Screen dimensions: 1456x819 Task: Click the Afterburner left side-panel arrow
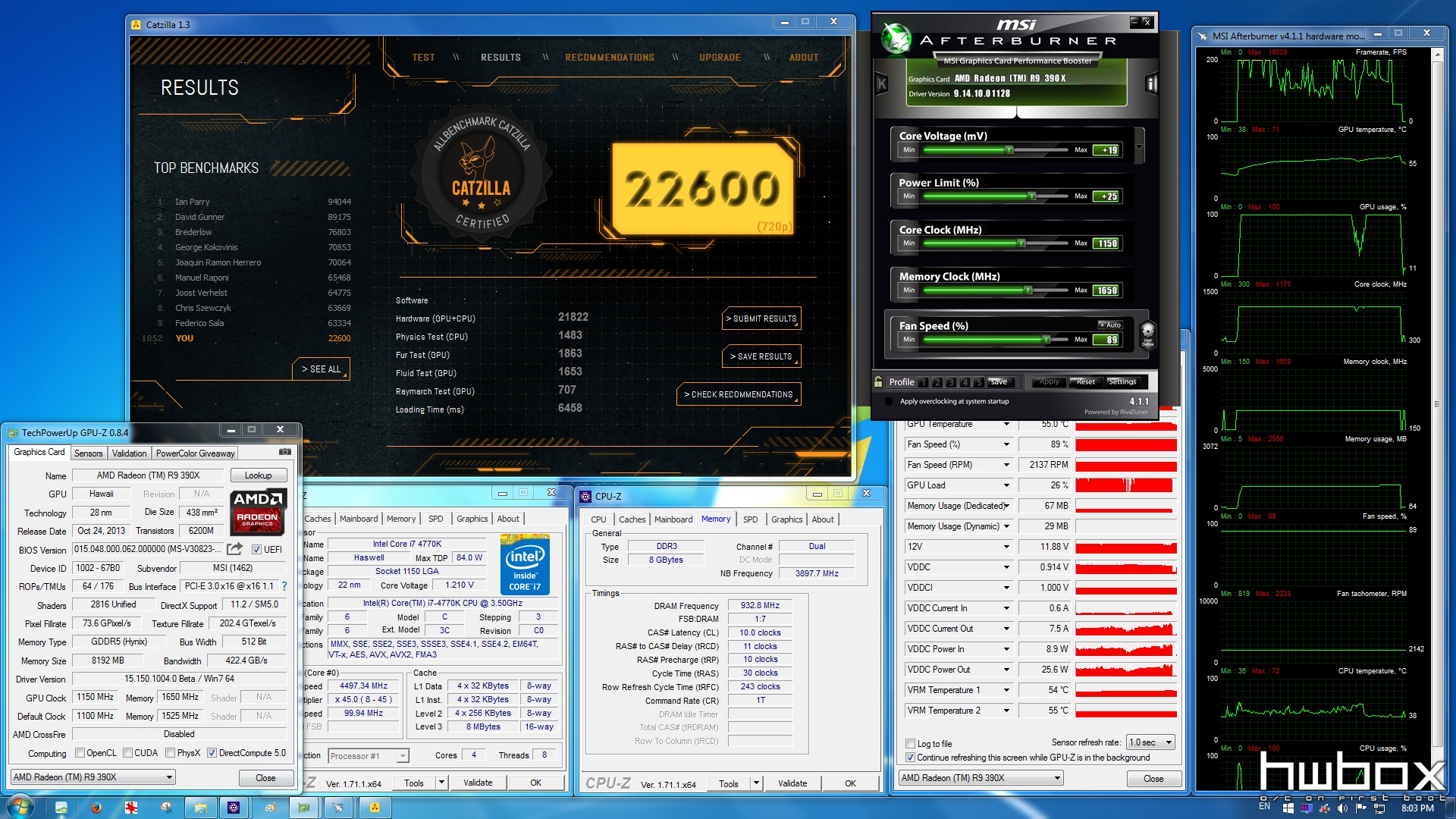(x=881, y=84)
